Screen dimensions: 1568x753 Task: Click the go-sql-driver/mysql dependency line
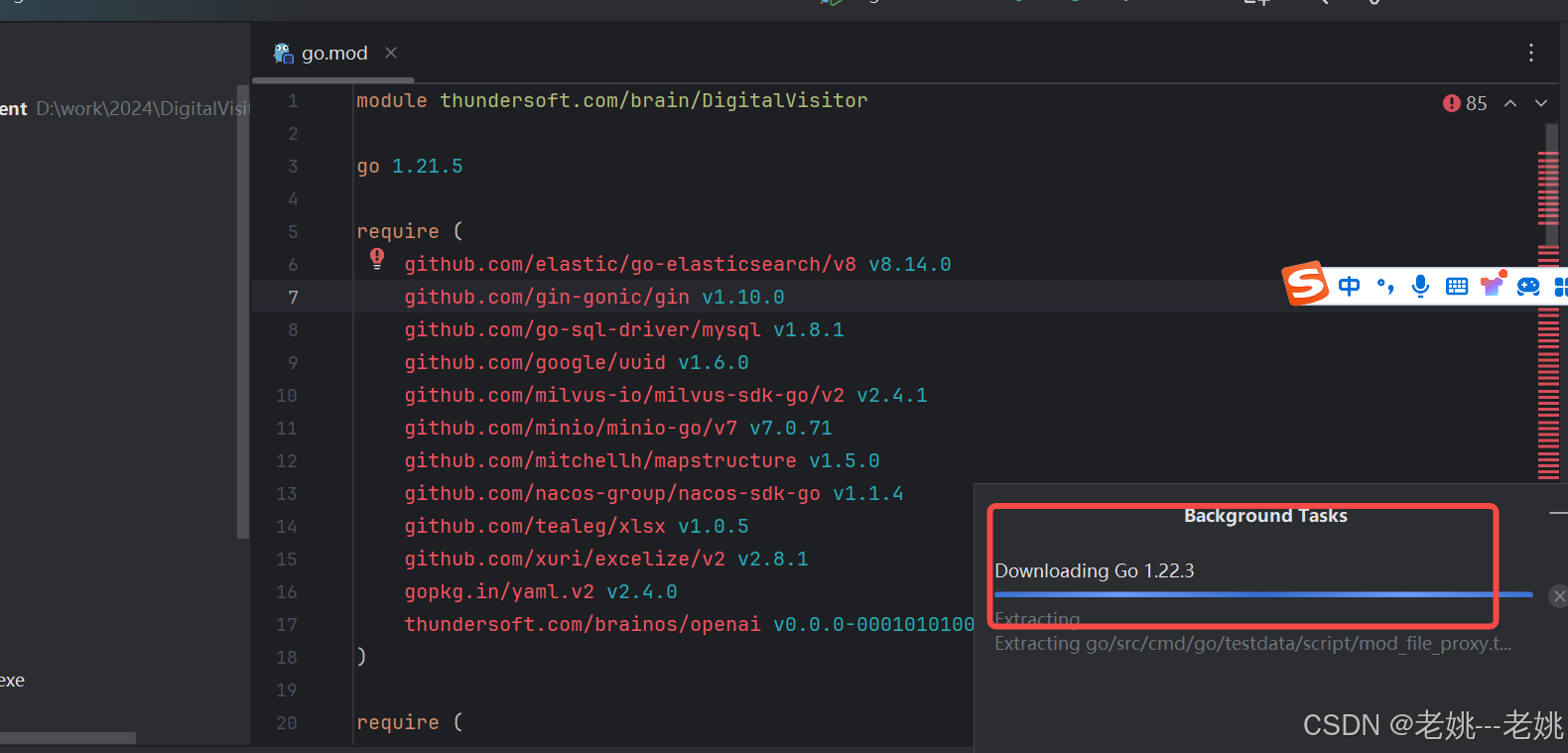pyautogui.click(x=624, y=329)
